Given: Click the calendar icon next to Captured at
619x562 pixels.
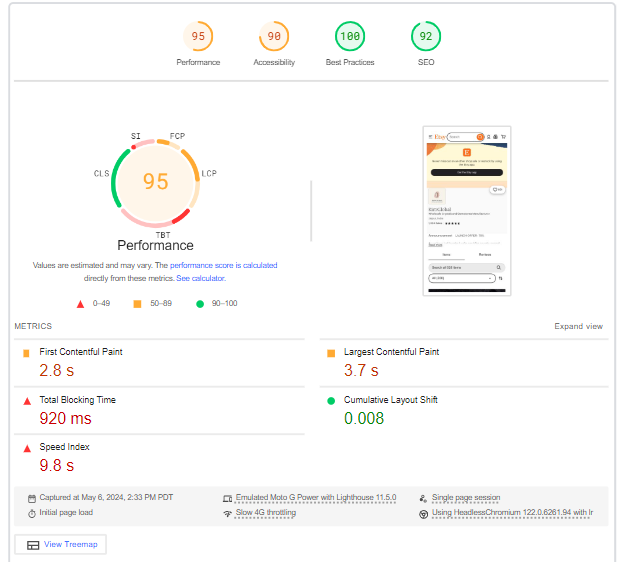Looking at the screenshot, I should pos(32,499).
